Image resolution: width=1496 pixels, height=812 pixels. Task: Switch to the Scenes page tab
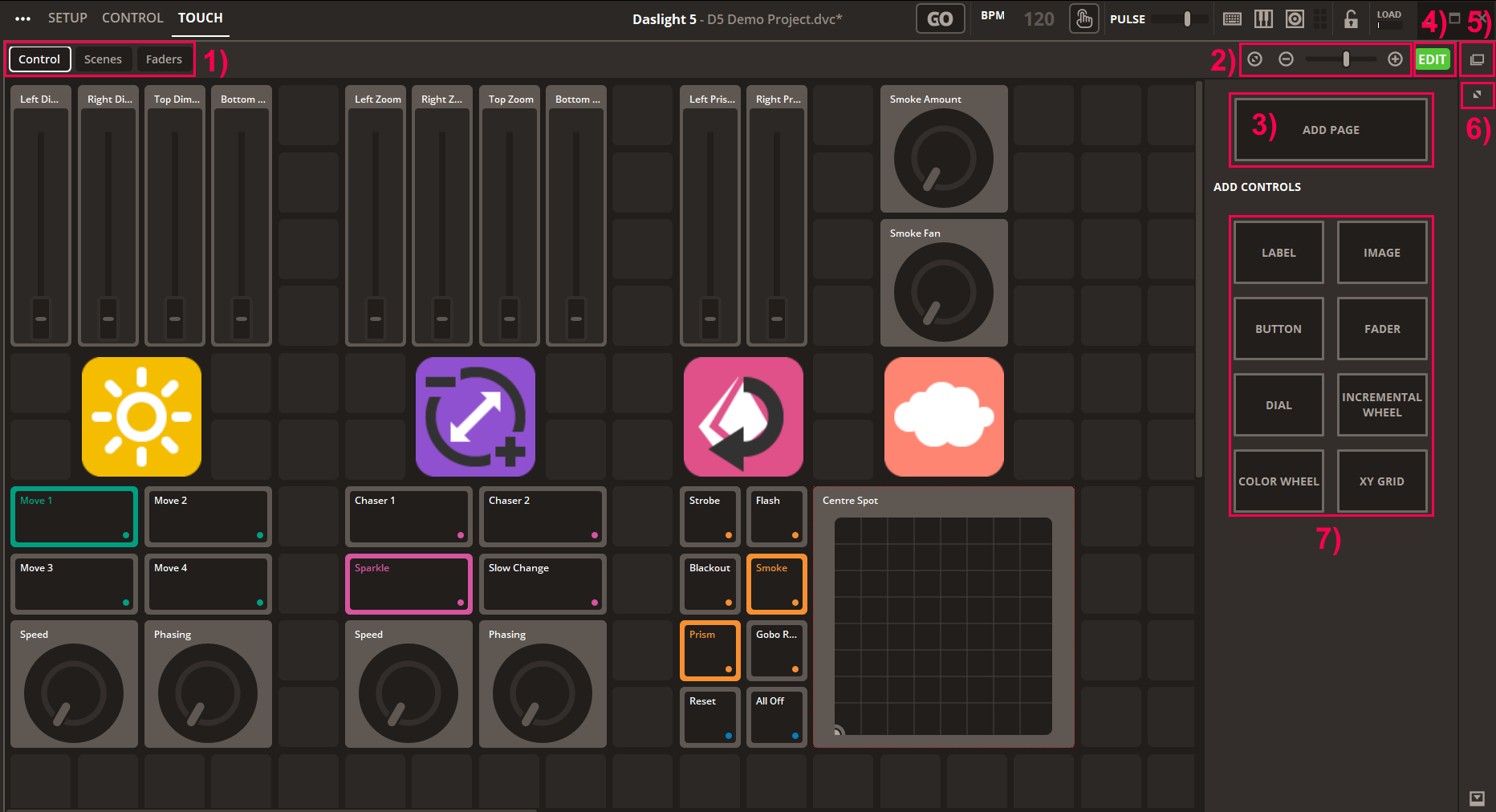coord(103,59)
